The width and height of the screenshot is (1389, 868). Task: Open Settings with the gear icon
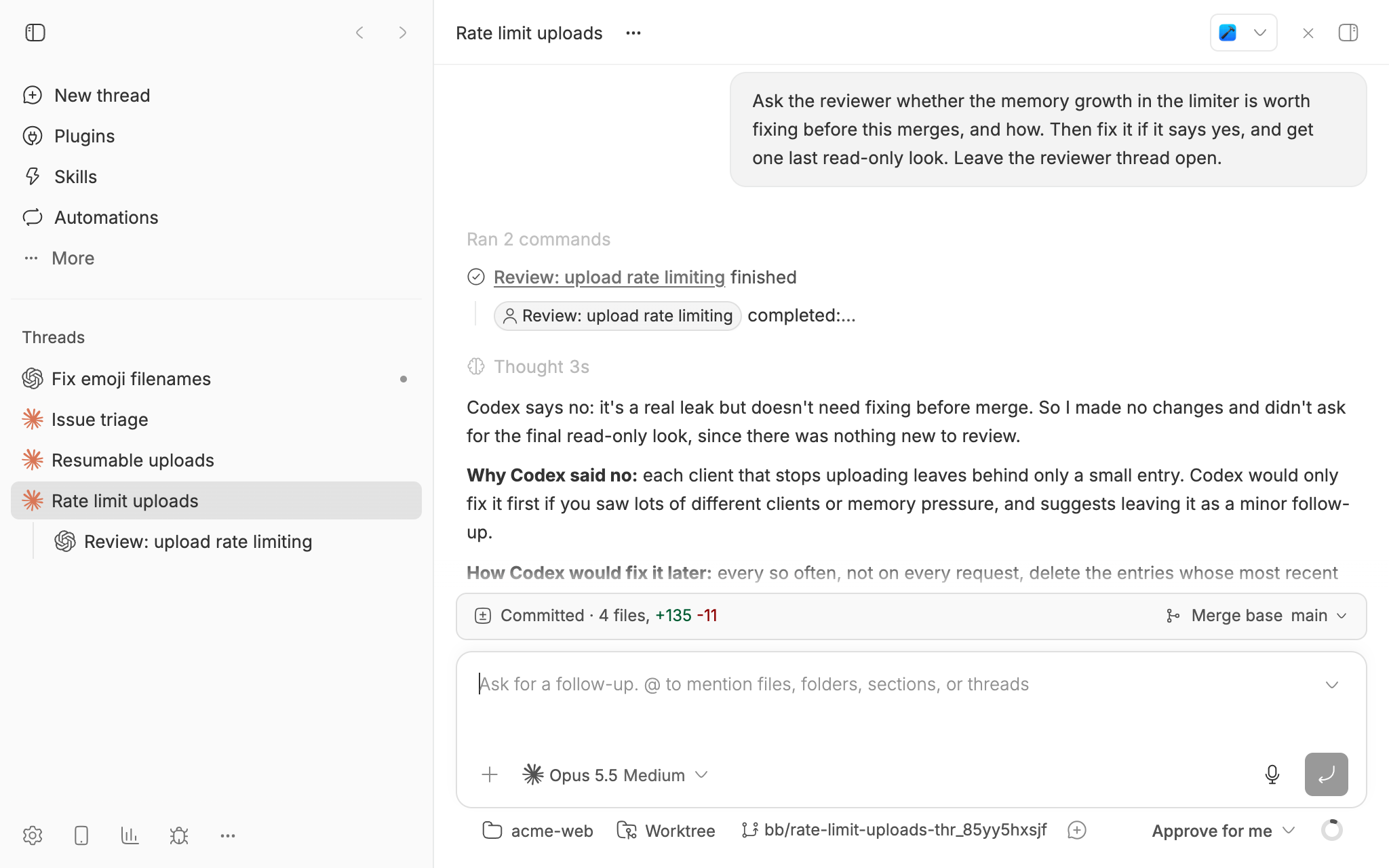click(33, 835)
